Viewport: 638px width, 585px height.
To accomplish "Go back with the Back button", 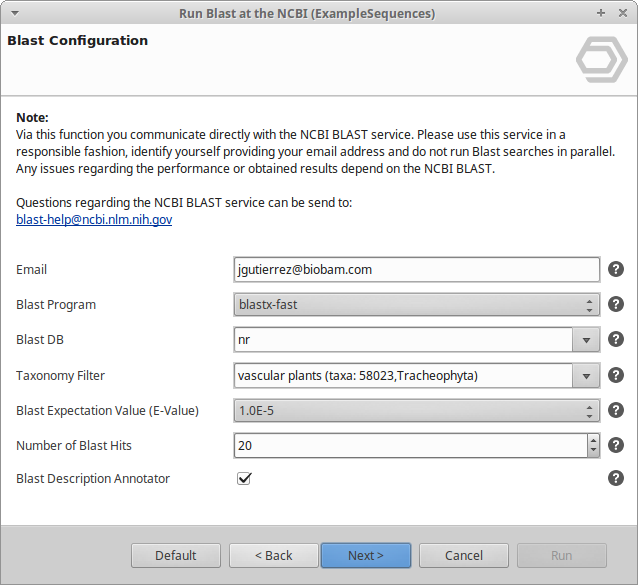I will (274, 555).
